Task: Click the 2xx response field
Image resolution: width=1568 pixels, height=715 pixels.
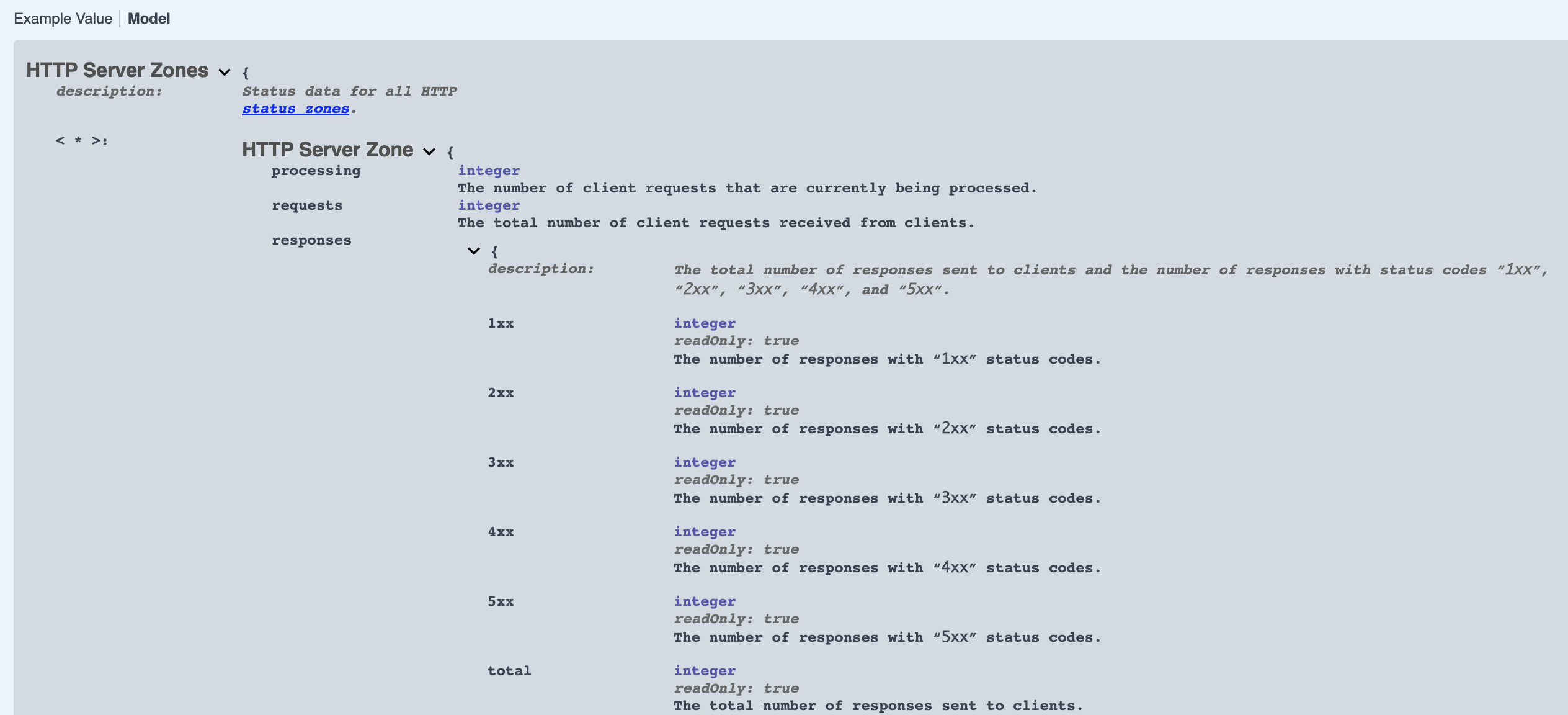Action: click(500, 392)
